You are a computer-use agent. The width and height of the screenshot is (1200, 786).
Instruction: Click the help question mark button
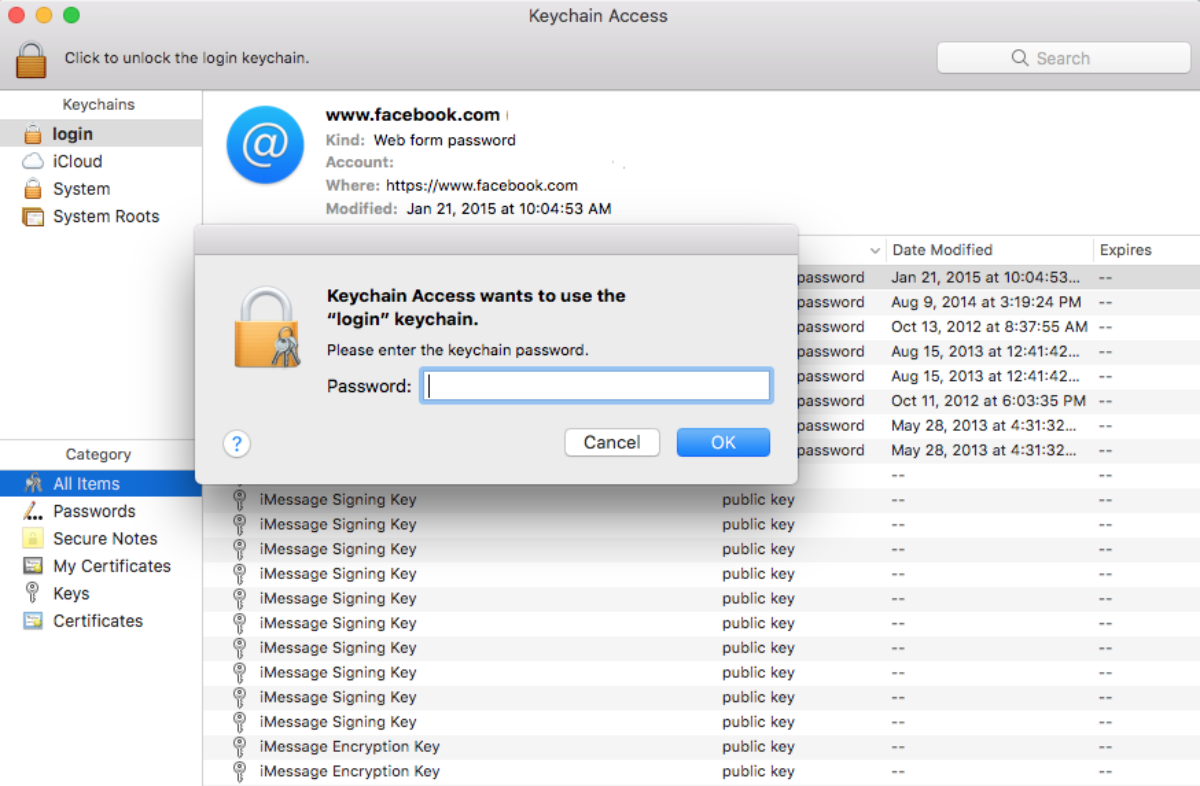[x=236, y=443]
